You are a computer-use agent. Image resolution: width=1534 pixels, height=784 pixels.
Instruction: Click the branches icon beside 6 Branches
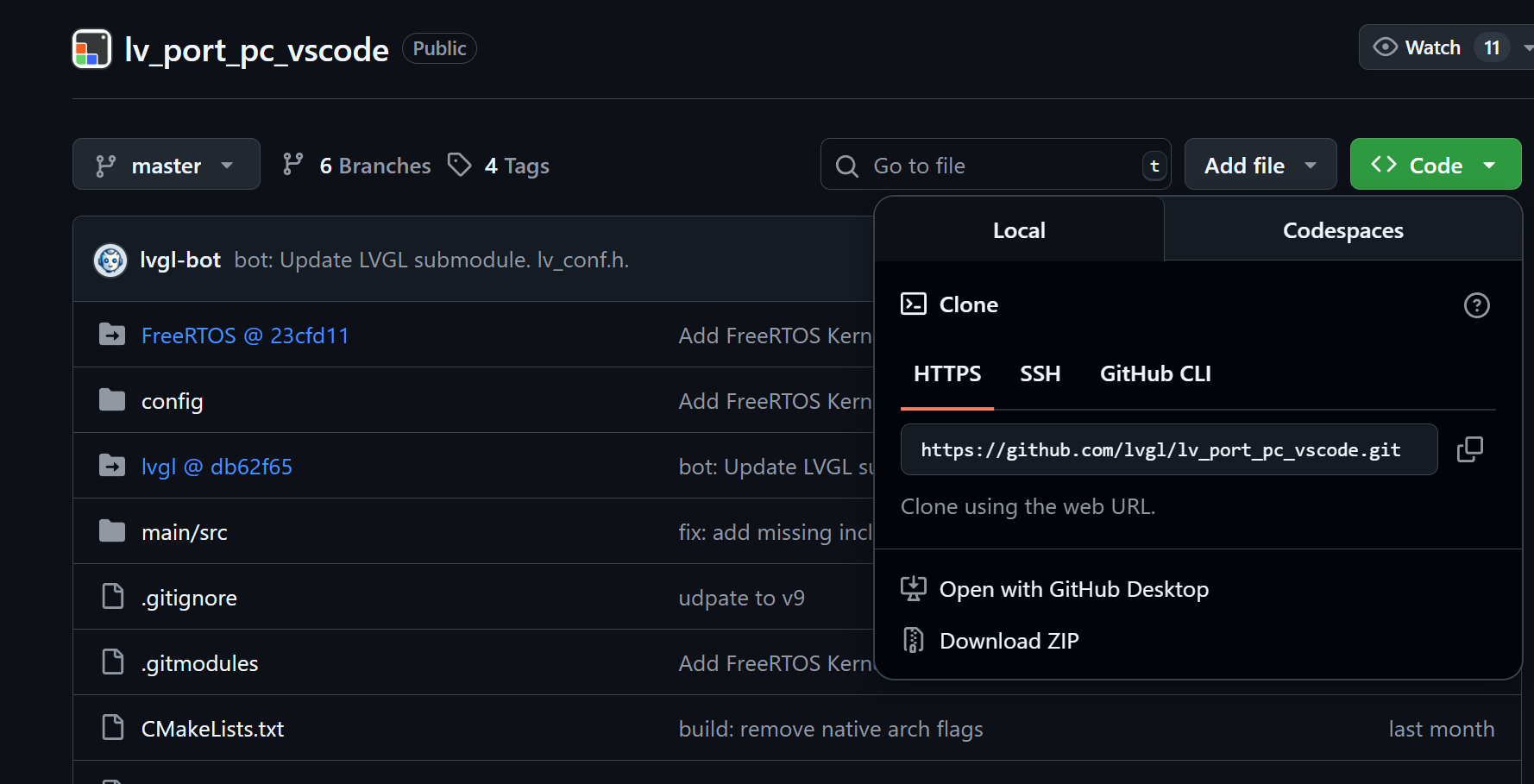pos(292,164)
